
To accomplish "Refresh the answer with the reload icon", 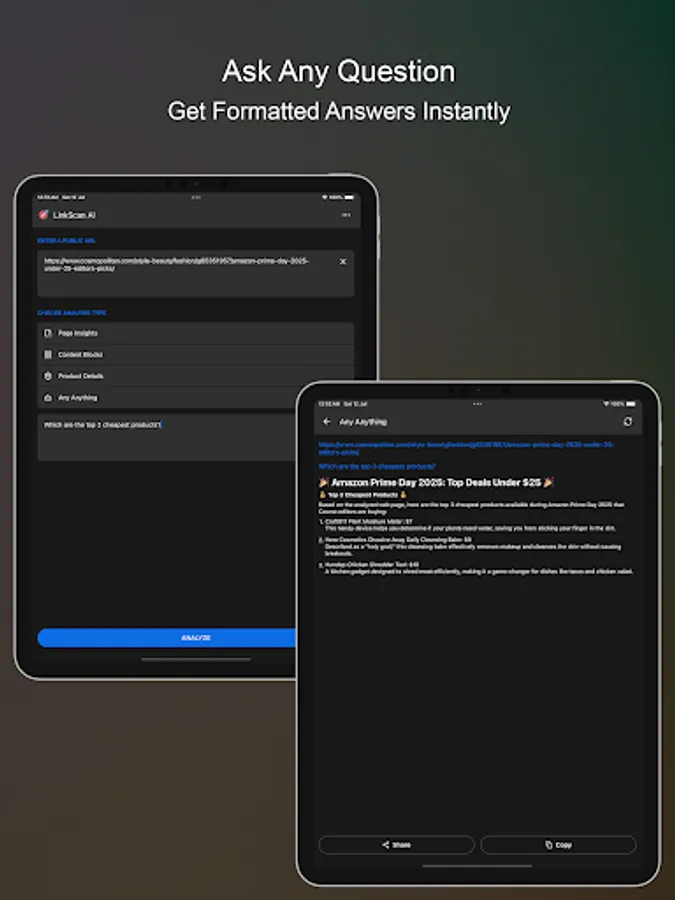I will (x=628, y=422).
